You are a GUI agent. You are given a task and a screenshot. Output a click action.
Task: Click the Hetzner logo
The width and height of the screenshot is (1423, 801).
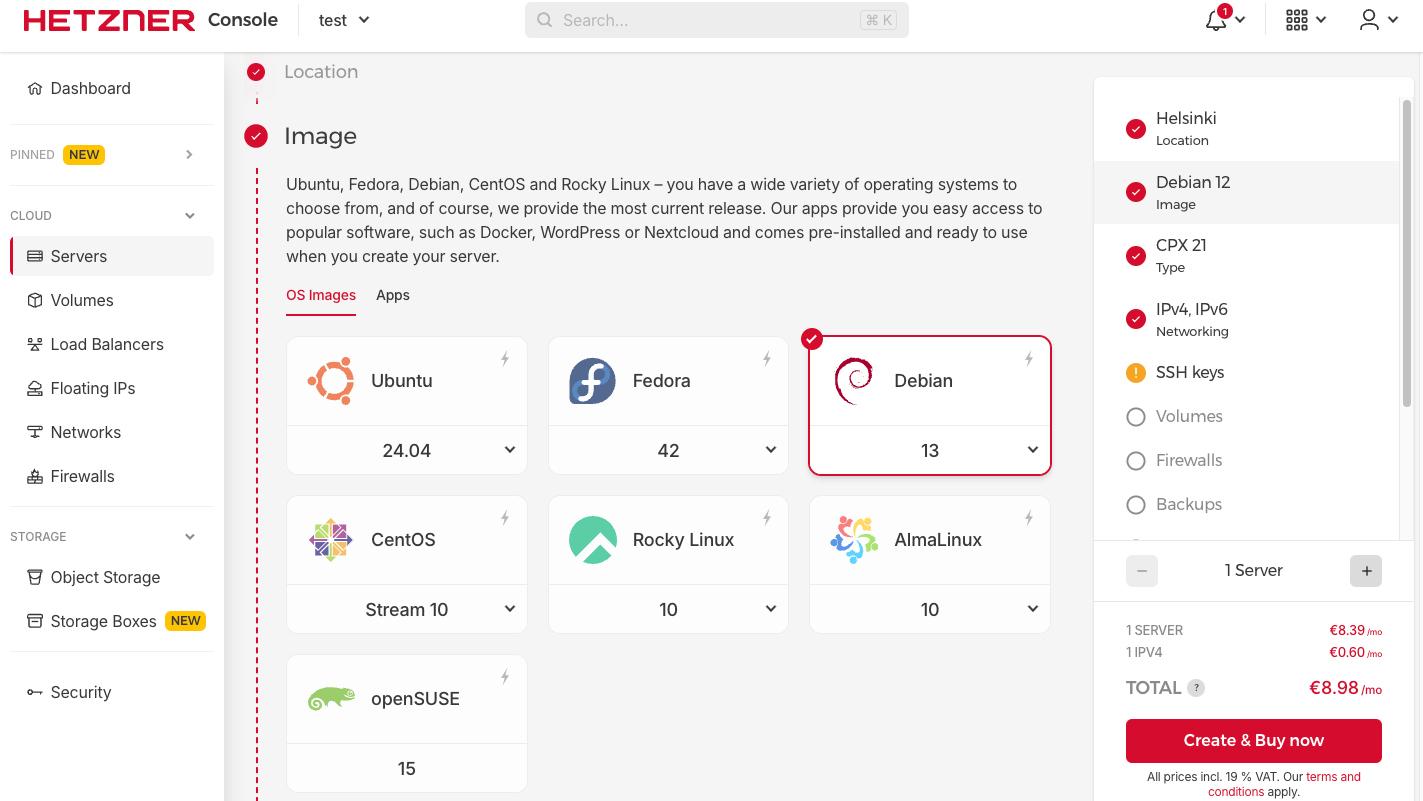coord(109,20)
